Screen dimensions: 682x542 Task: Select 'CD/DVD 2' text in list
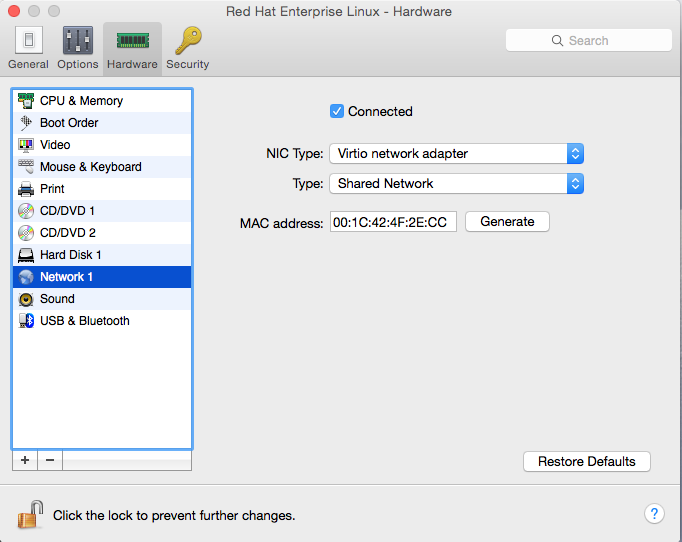(x=68, y=233)
